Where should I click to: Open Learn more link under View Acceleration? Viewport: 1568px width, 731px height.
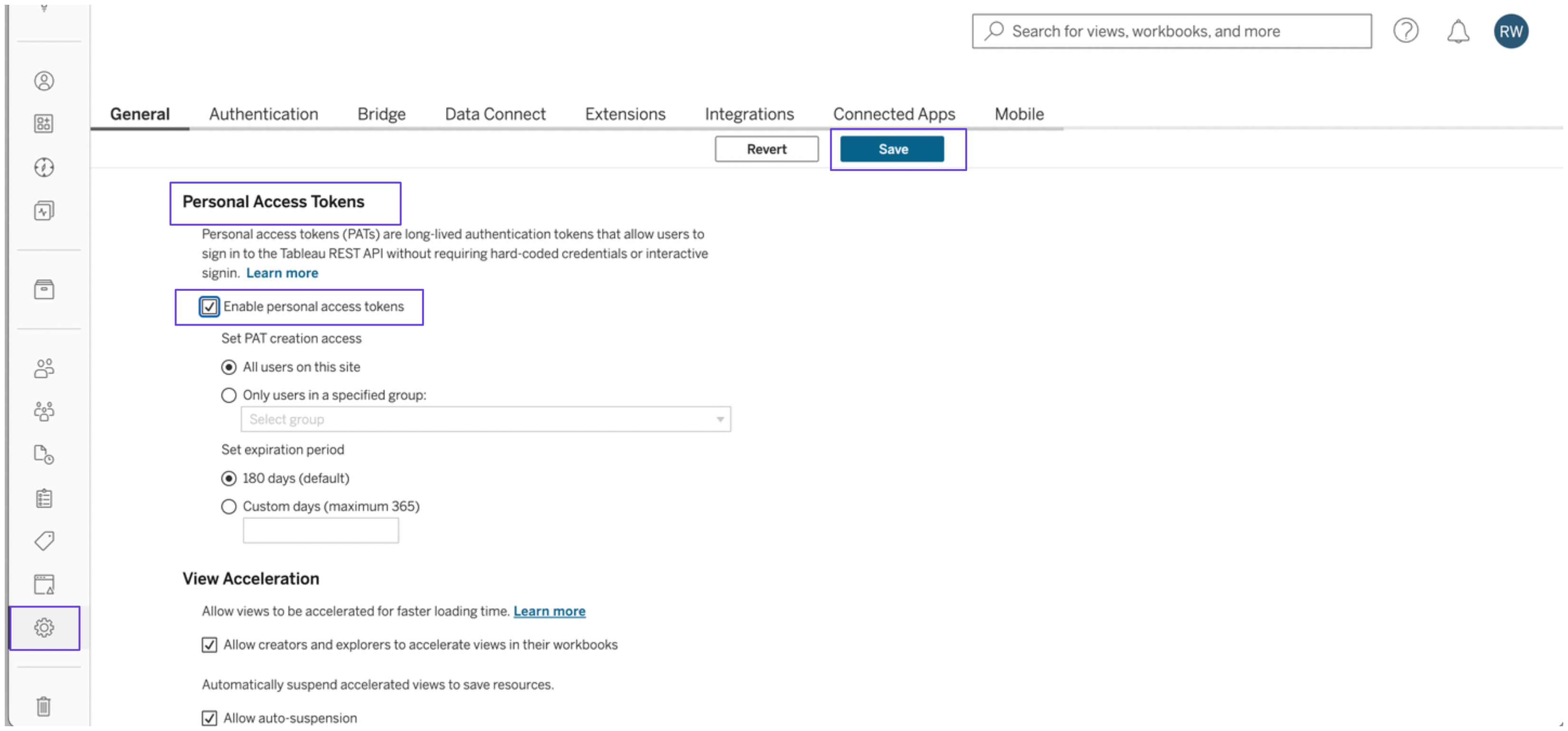[549, 610]
